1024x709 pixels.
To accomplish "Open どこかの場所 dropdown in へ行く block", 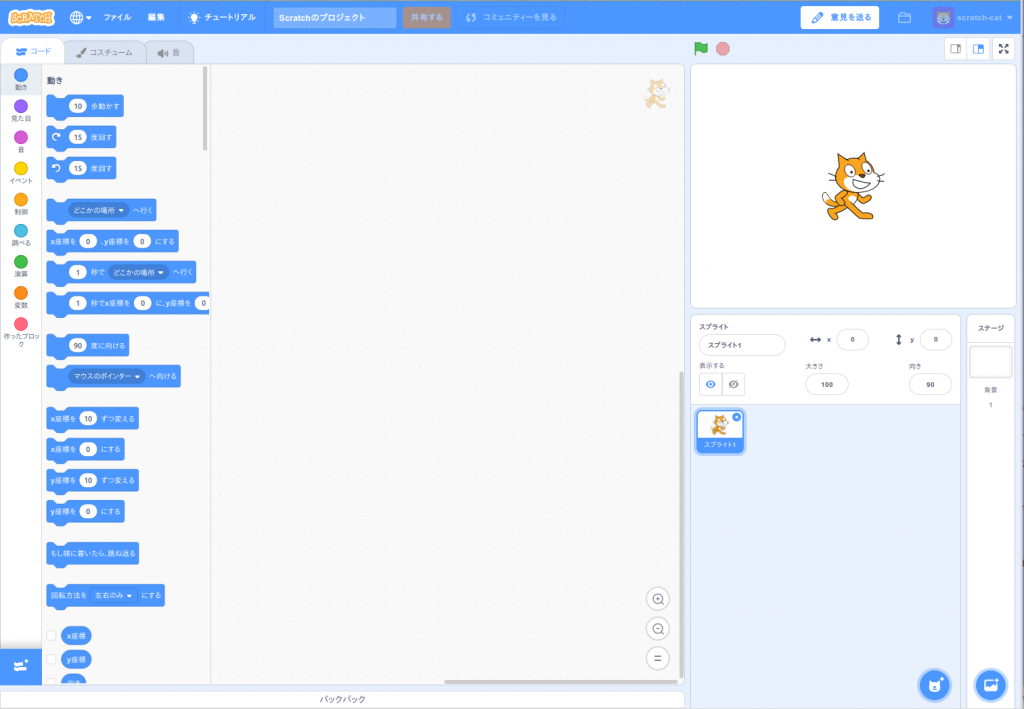I will coord(99,210).
